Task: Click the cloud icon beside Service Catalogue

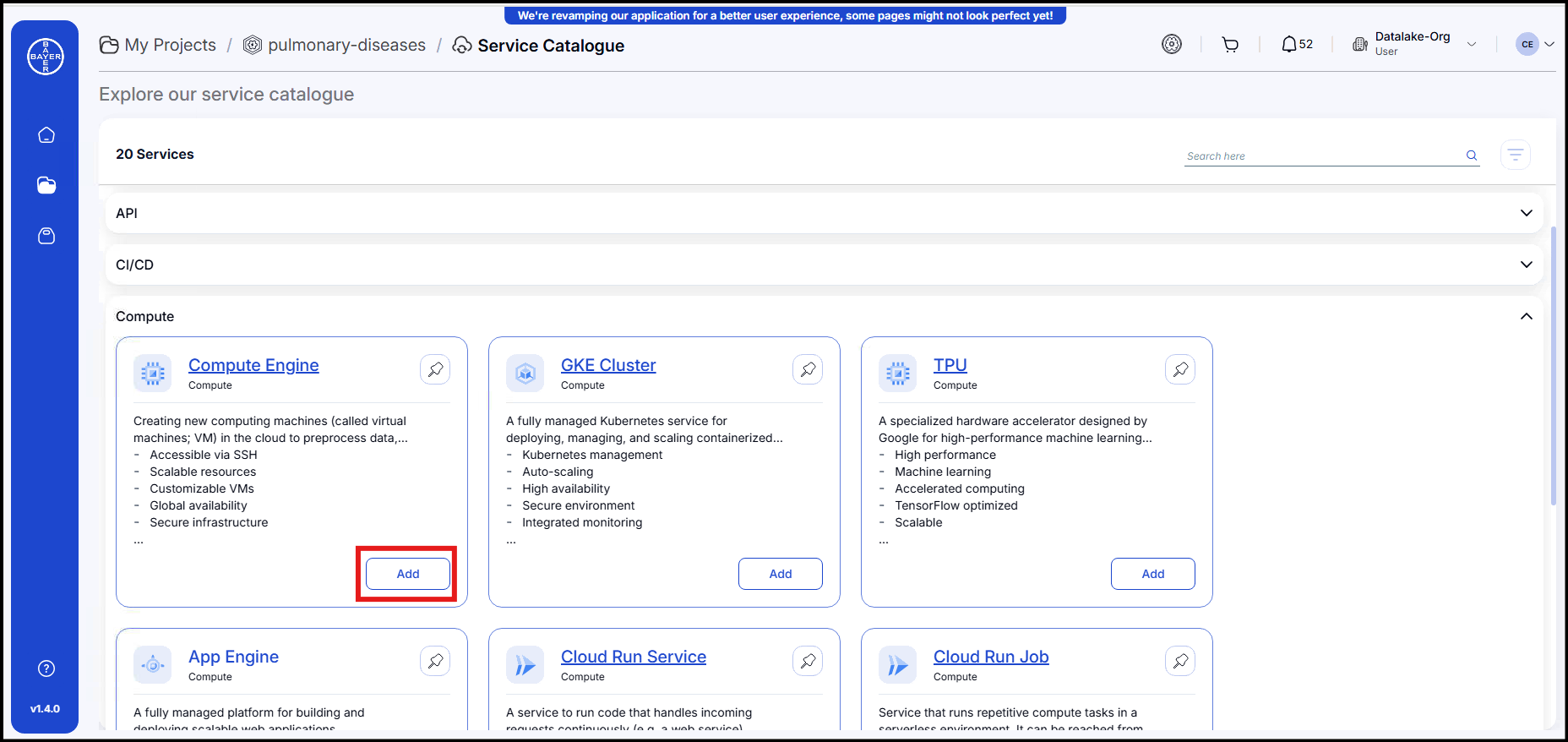Action: click(462, 45)
